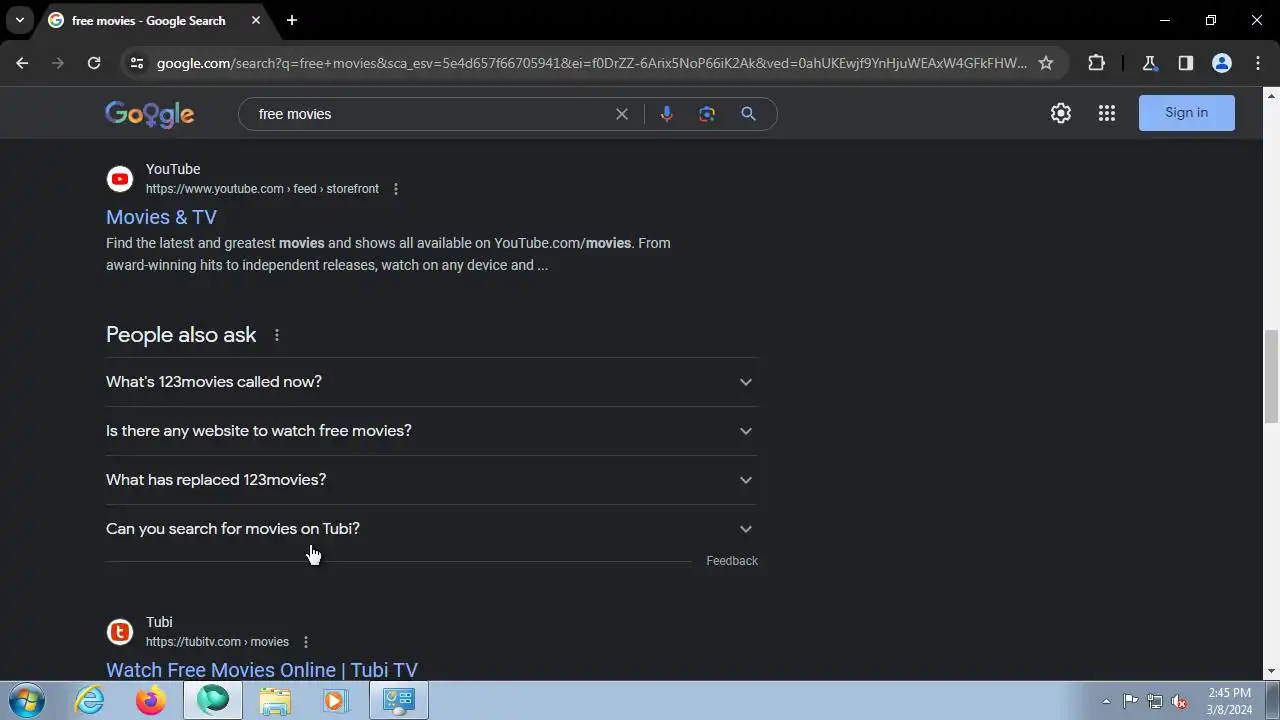Open the Google apps grid

1107,113
